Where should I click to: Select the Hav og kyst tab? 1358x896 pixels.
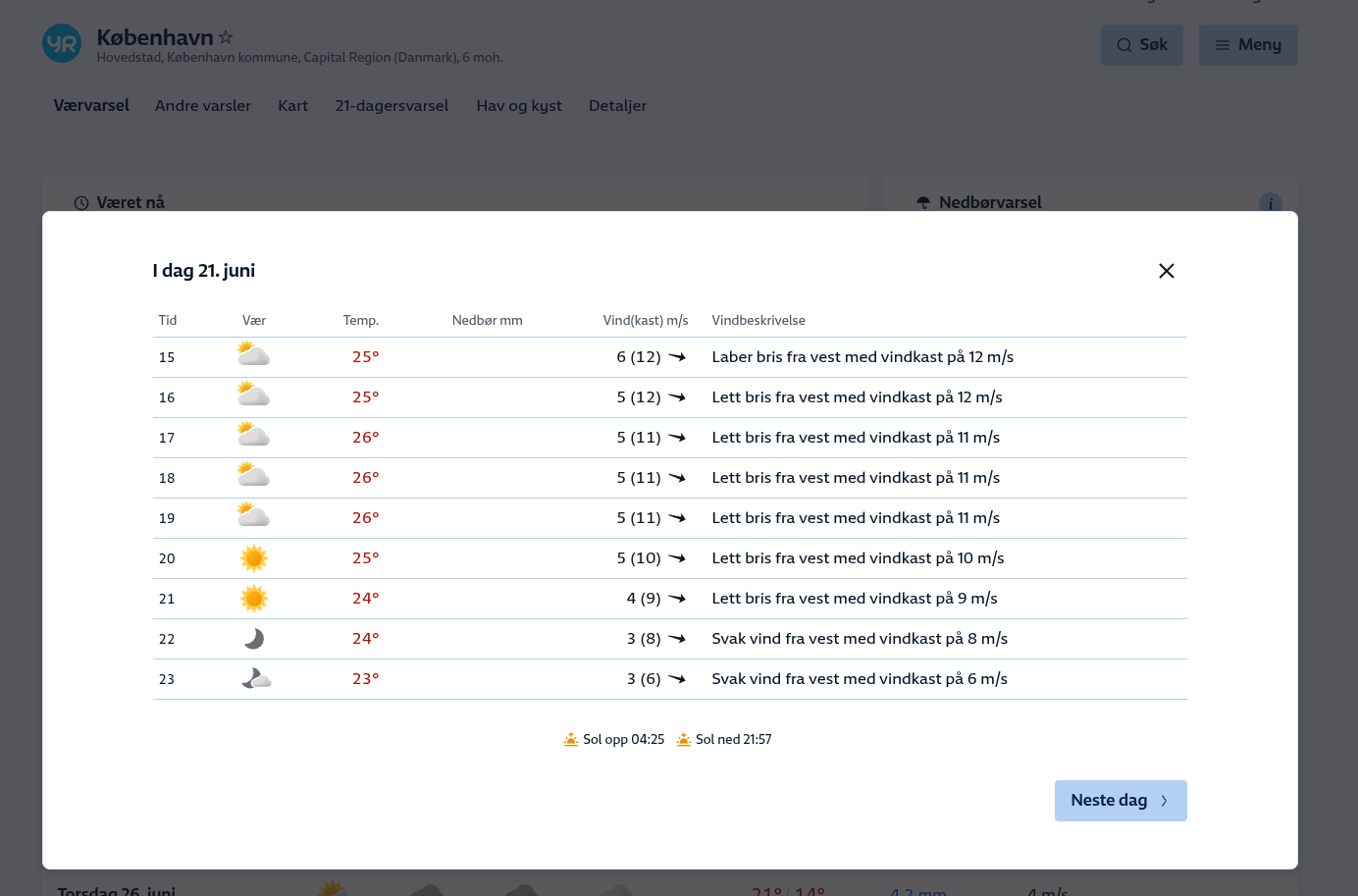click(519, 105)
